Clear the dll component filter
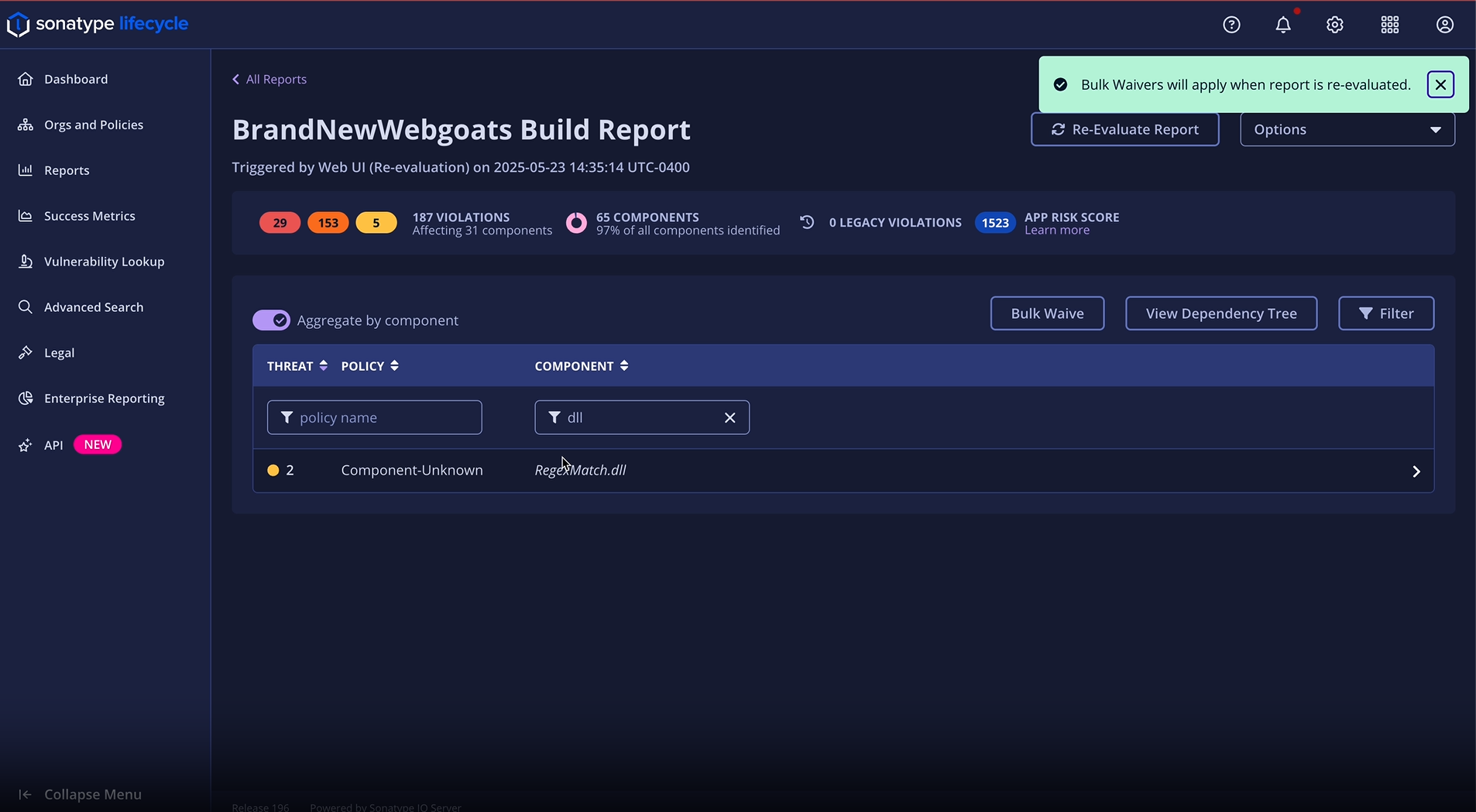Screen dimensions: 1476x812 pyautogui.click(x=729, y=418)
